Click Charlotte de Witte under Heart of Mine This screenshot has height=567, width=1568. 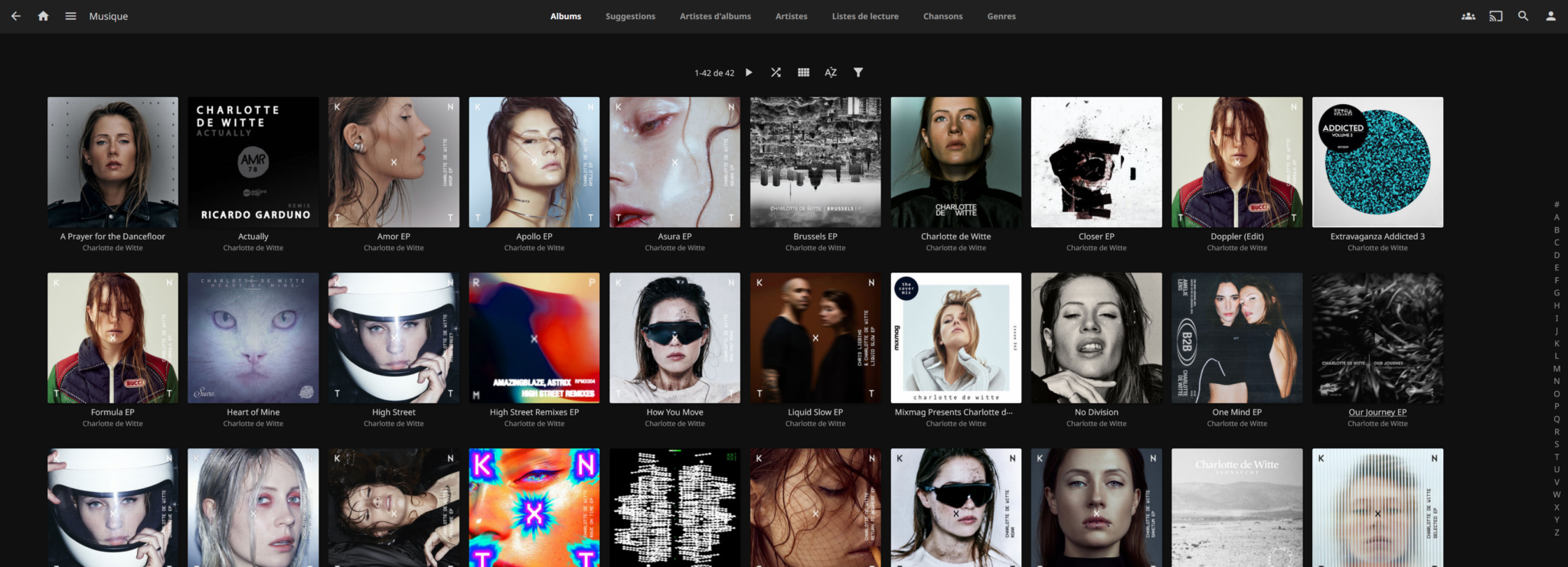253,424
